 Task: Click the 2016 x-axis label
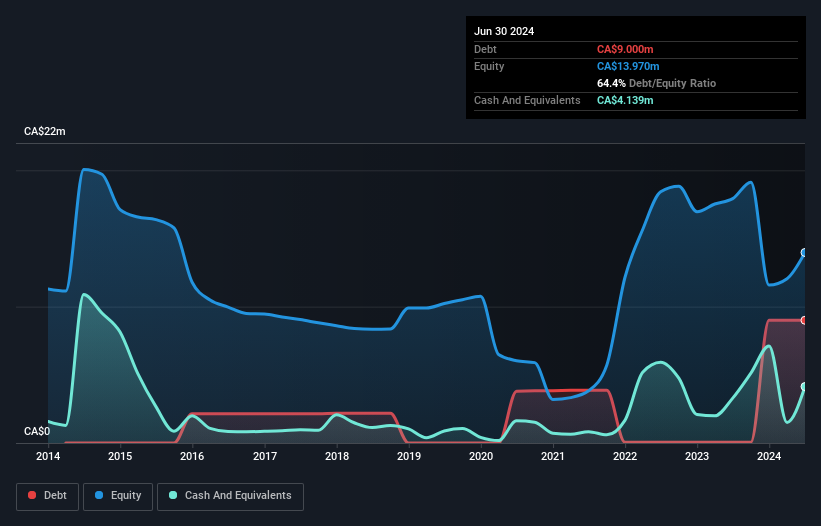[192, 456]
